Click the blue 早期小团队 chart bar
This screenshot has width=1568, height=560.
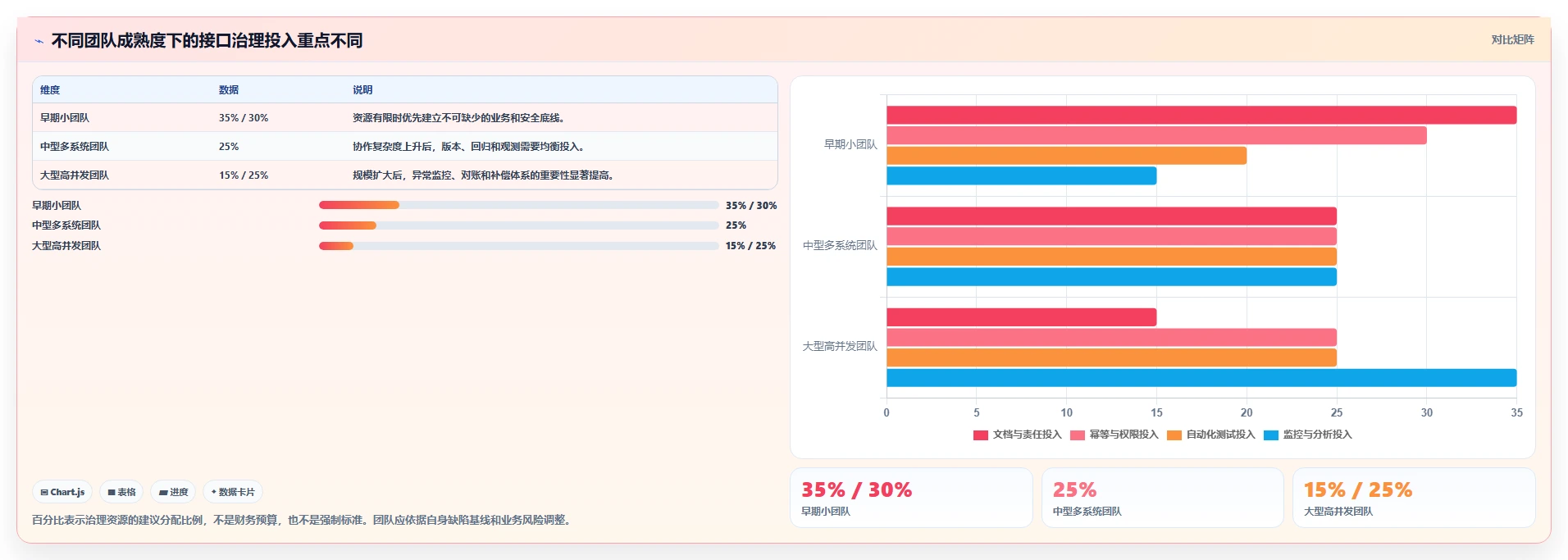[1021, 175]
